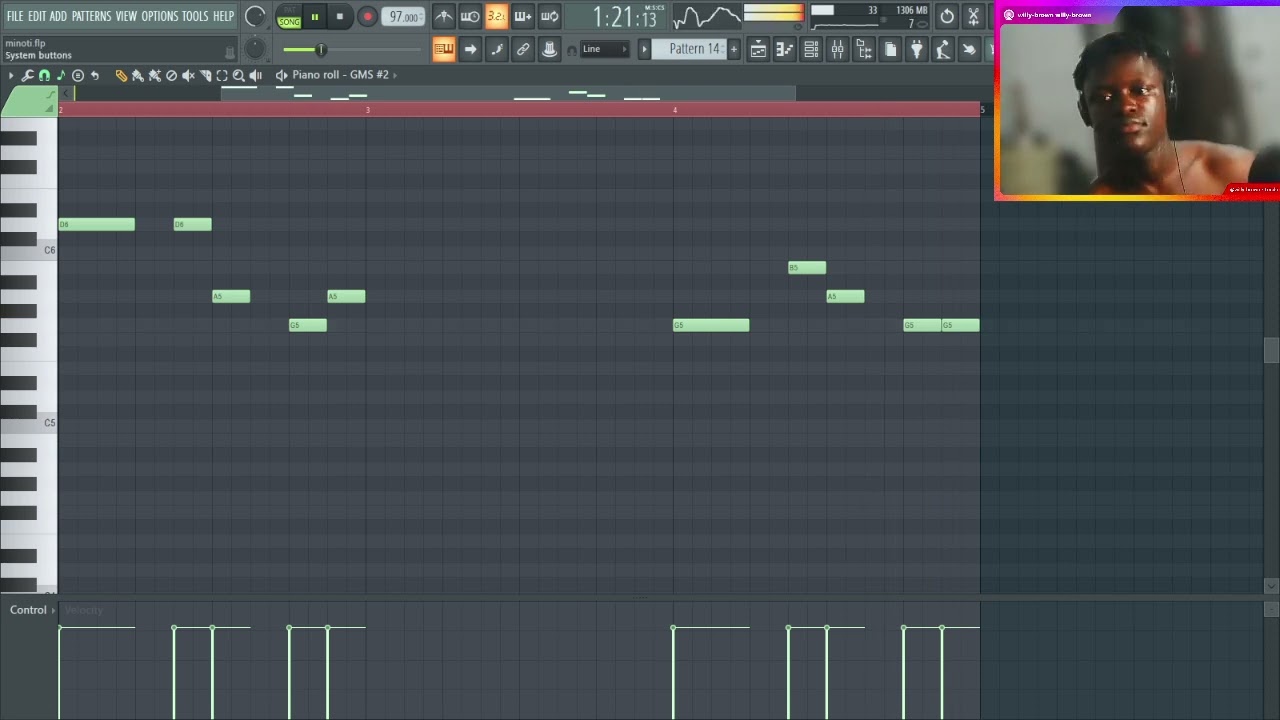The height and width of the screenshot is (720, 1280).
Task: Click the main volume knob
Action: [255, 16]
